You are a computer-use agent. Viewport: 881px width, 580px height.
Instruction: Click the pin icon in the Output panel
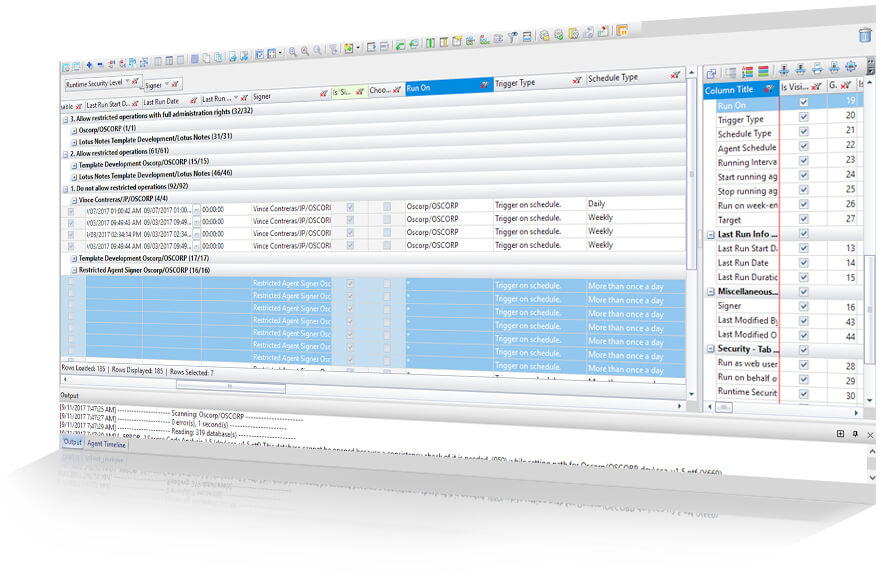coord(855,434)
